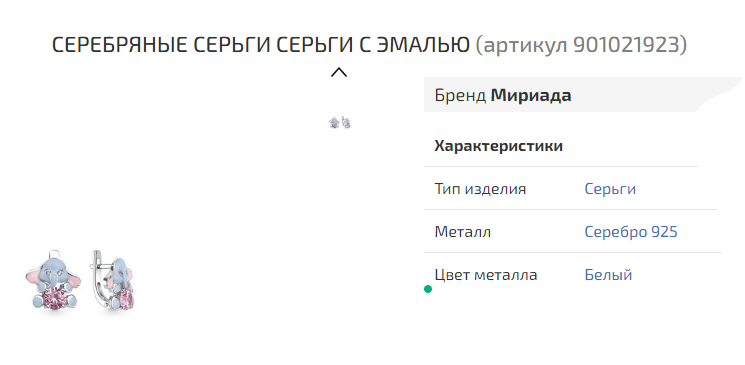The image size is (745, 365).
Task: Click the Тип изделия label
Action: (x=480, y=189)
